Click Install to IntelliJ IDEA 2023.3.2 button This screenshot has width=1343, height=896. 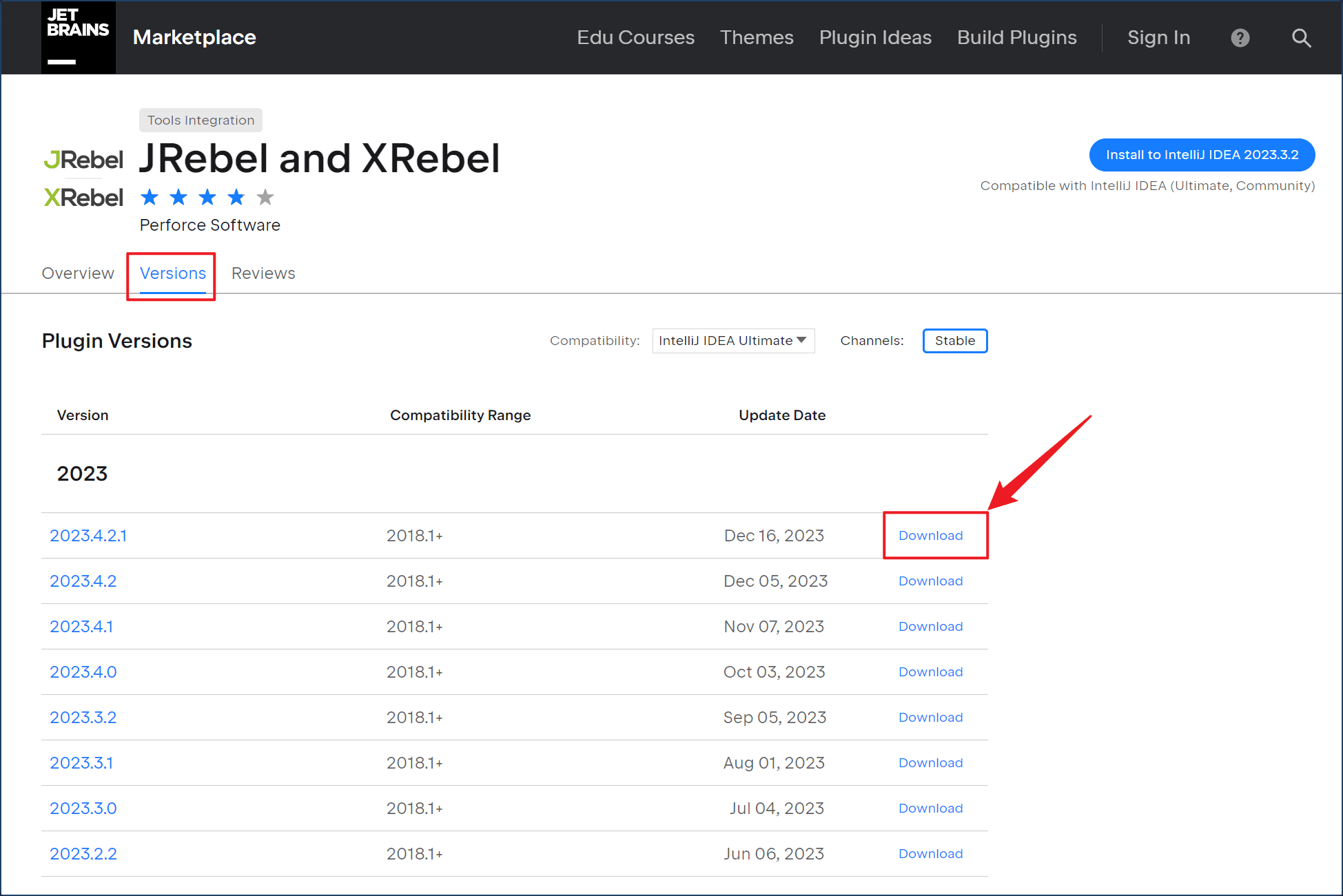pos(1202,155)
